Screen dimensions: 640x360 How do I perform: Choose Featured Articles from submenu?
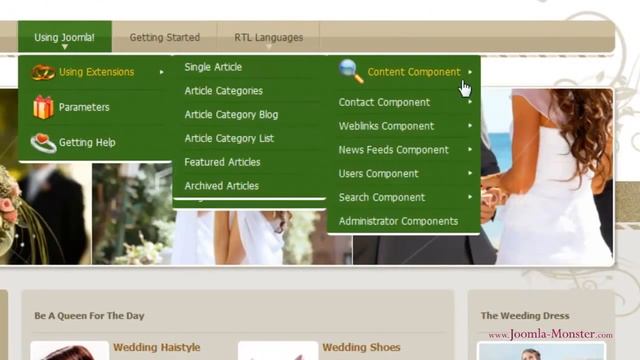coord(222,162)
